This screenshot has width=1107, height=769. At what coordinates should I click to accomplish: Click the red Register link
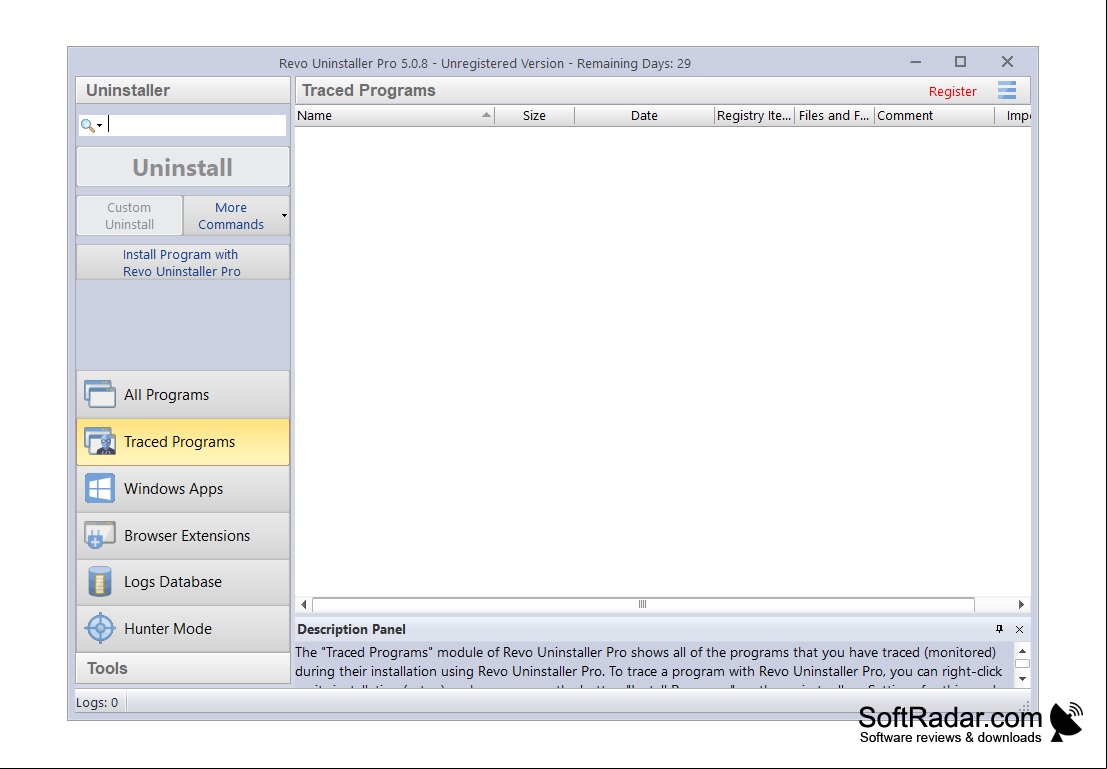[x=952, y=91]
